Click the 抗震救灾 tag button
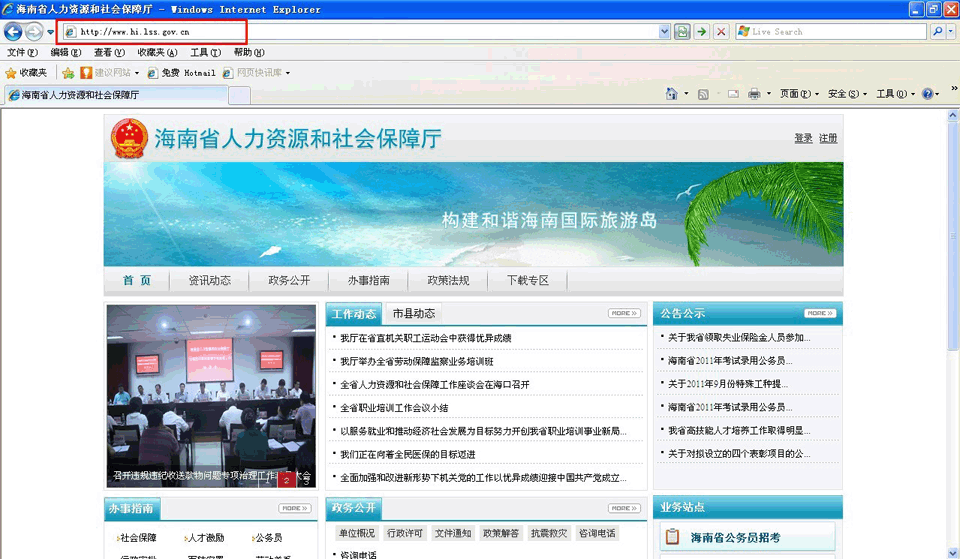960x559 pixels. click(549, 533)
